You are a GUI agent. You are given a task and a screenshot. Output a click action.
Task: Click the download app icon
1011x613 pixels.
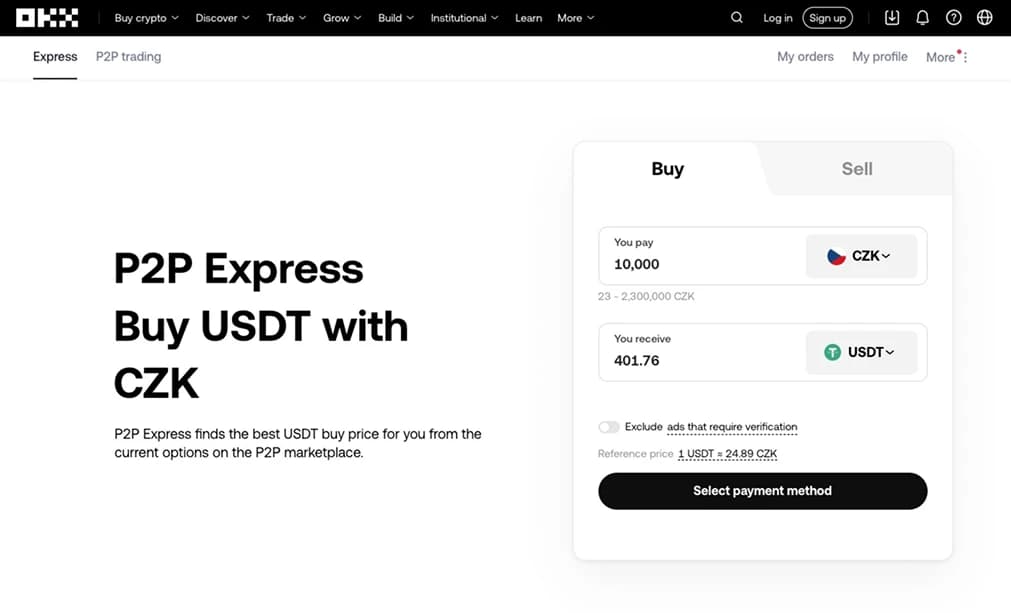pyautogui.click(x=892, y=18)
